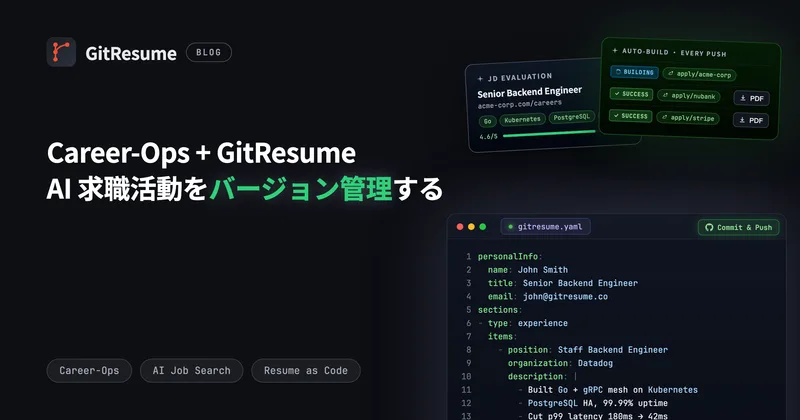
Task: Open the BLOG badge
Action: point(209,52)
